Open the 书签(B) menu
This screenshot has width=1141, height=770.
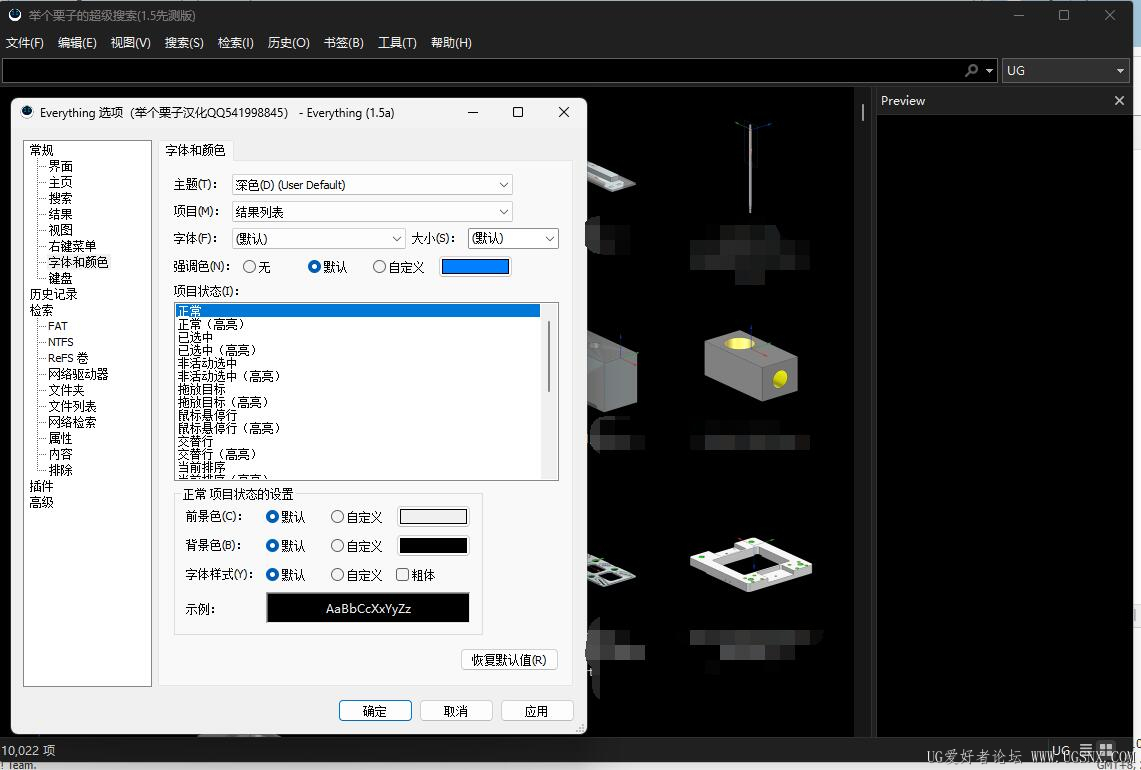click(343, 43)
